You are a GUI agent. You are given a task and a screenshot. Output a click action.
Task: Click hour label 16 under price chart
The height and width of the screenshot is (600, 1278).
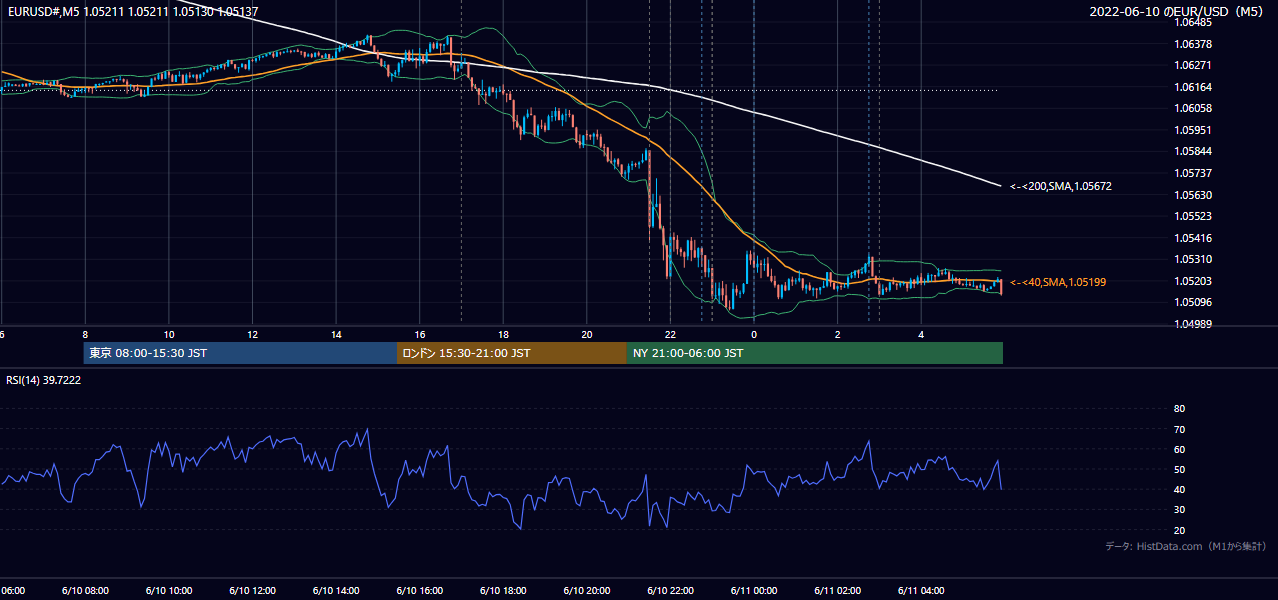[420, 334]
